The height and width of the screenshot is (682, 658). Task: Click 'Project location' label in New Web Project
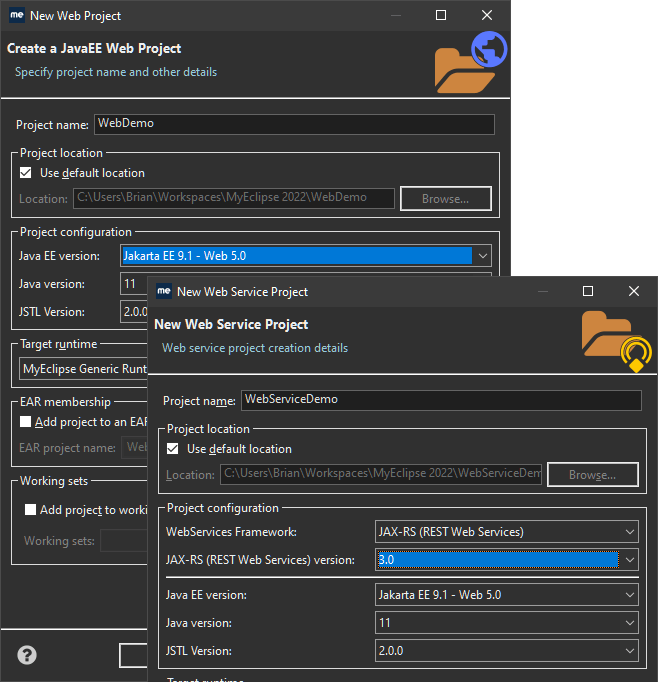coord(61,153)
